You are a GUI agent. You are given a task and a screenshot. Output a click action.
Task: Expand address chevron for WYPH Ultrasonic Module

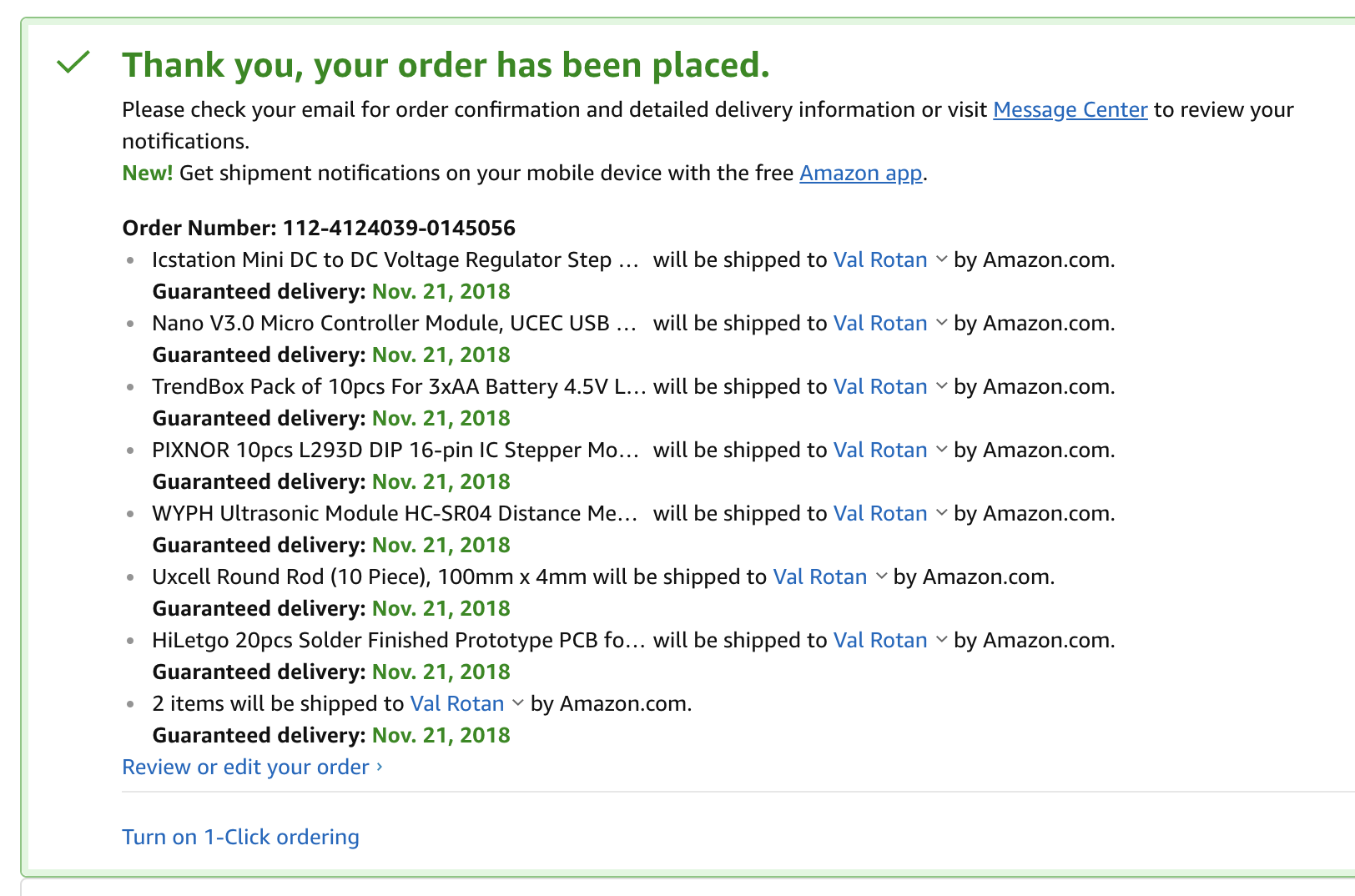(941, 513)
